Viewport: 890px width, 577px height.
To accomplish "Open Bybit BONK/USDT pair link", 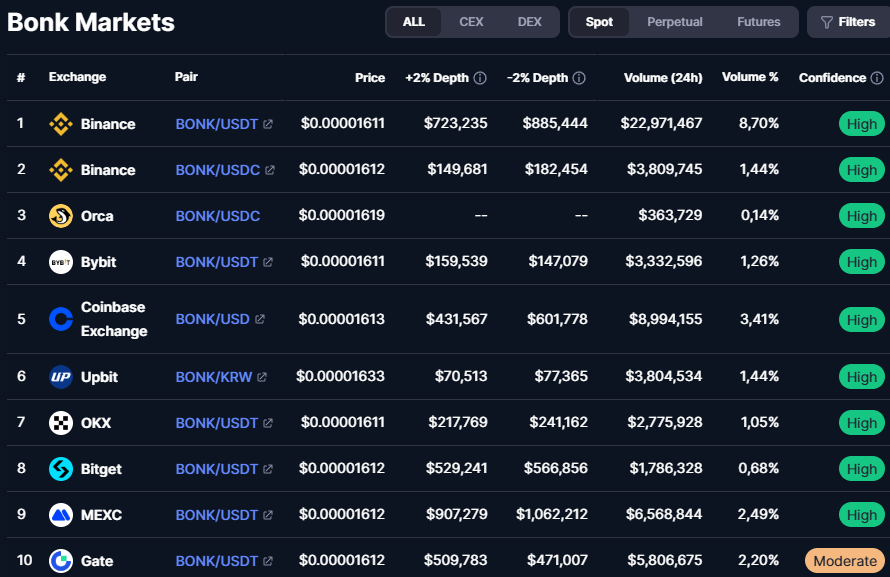I will pyautogui.click(x=217, y=262).
